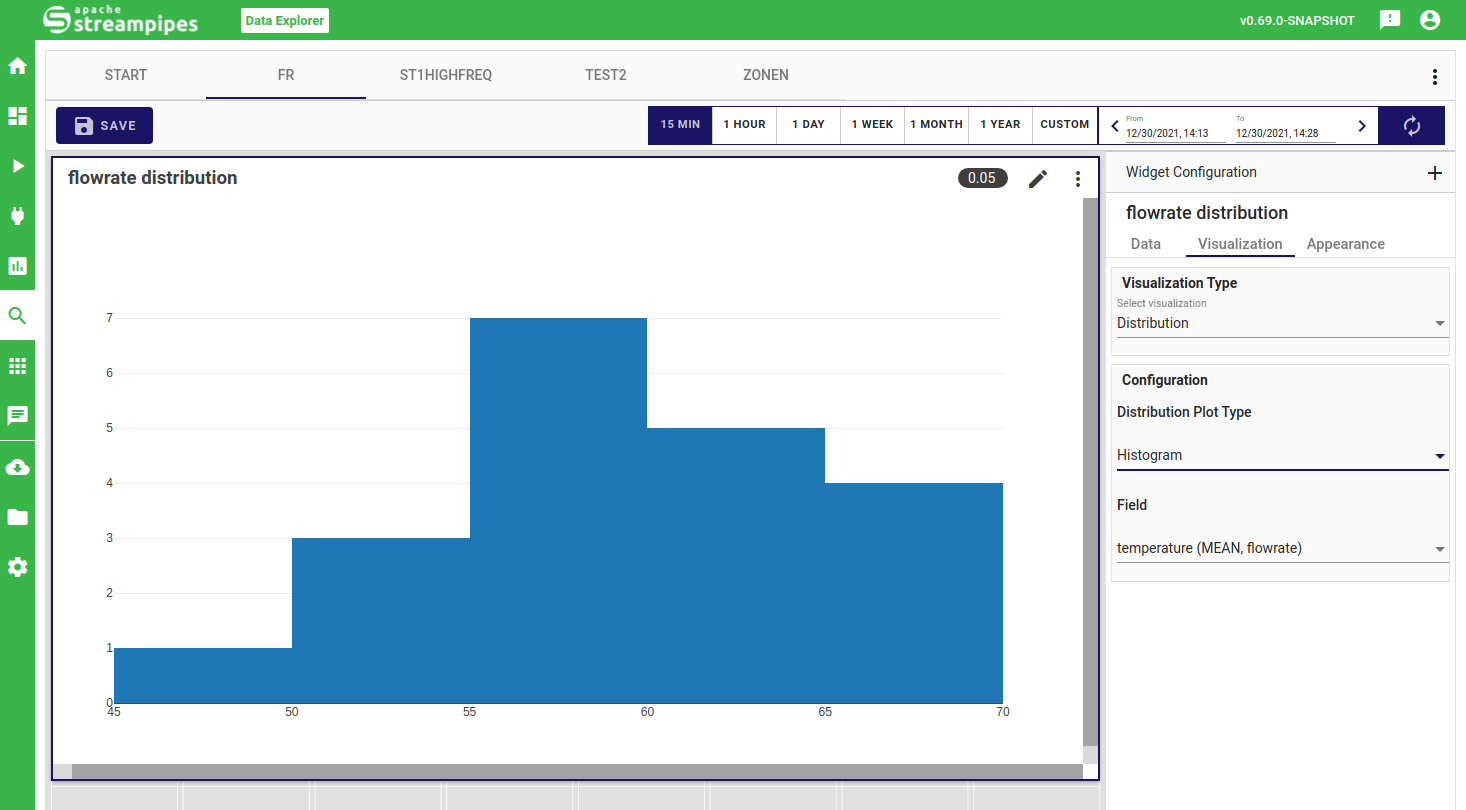This screenshot has height=810, width=1466.
Task: Switch to the ST1HIGHFREQ tab
Action: 446,75
